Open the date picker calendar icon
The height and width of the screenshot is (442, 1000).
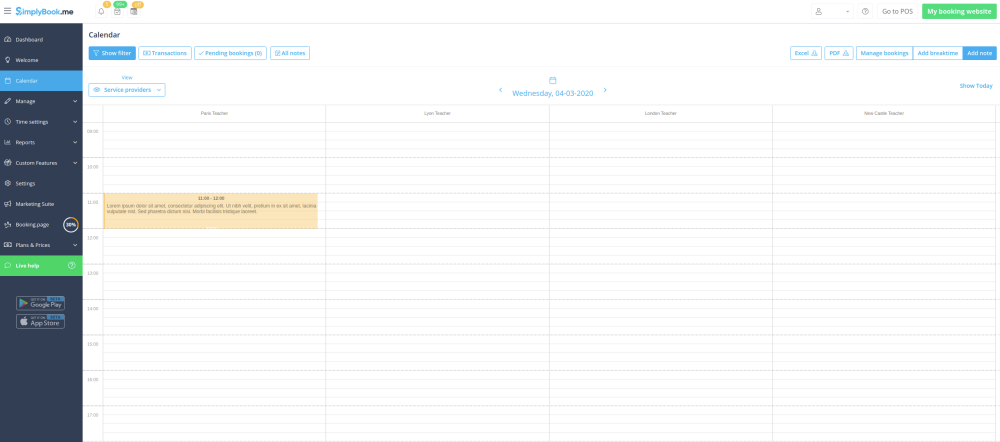[552, 80]
